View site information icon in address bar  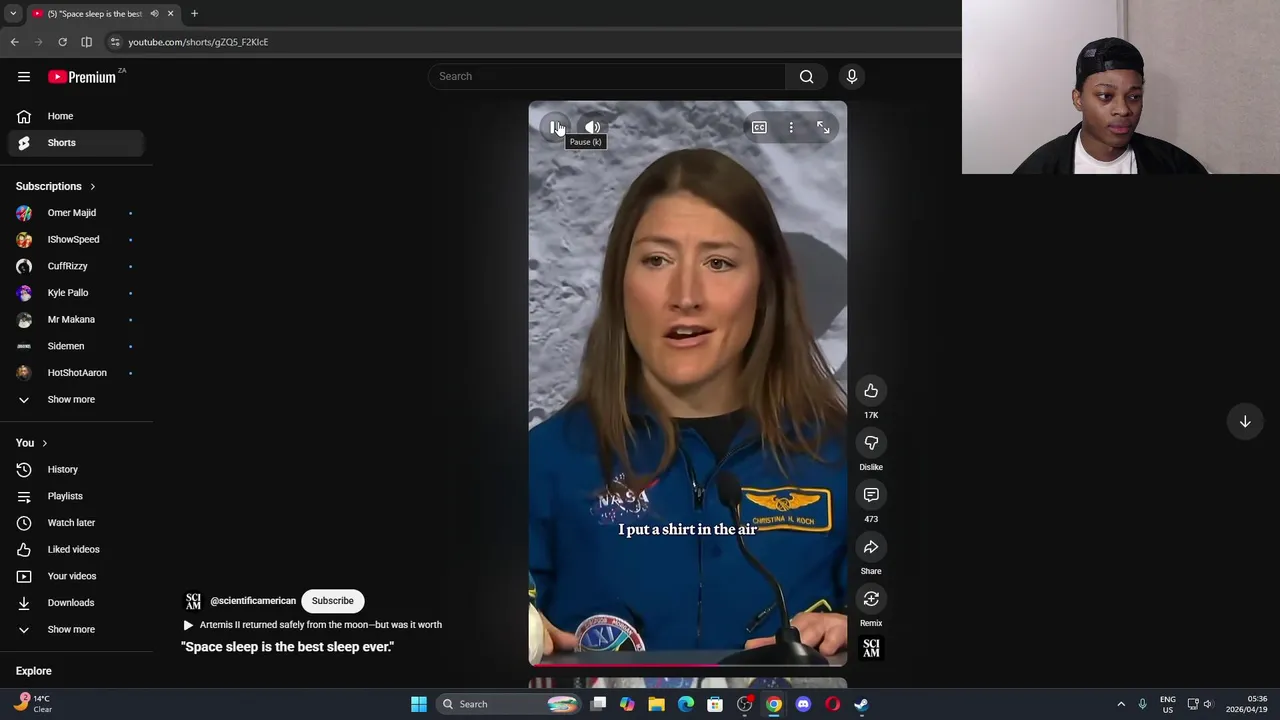(115, 42)
